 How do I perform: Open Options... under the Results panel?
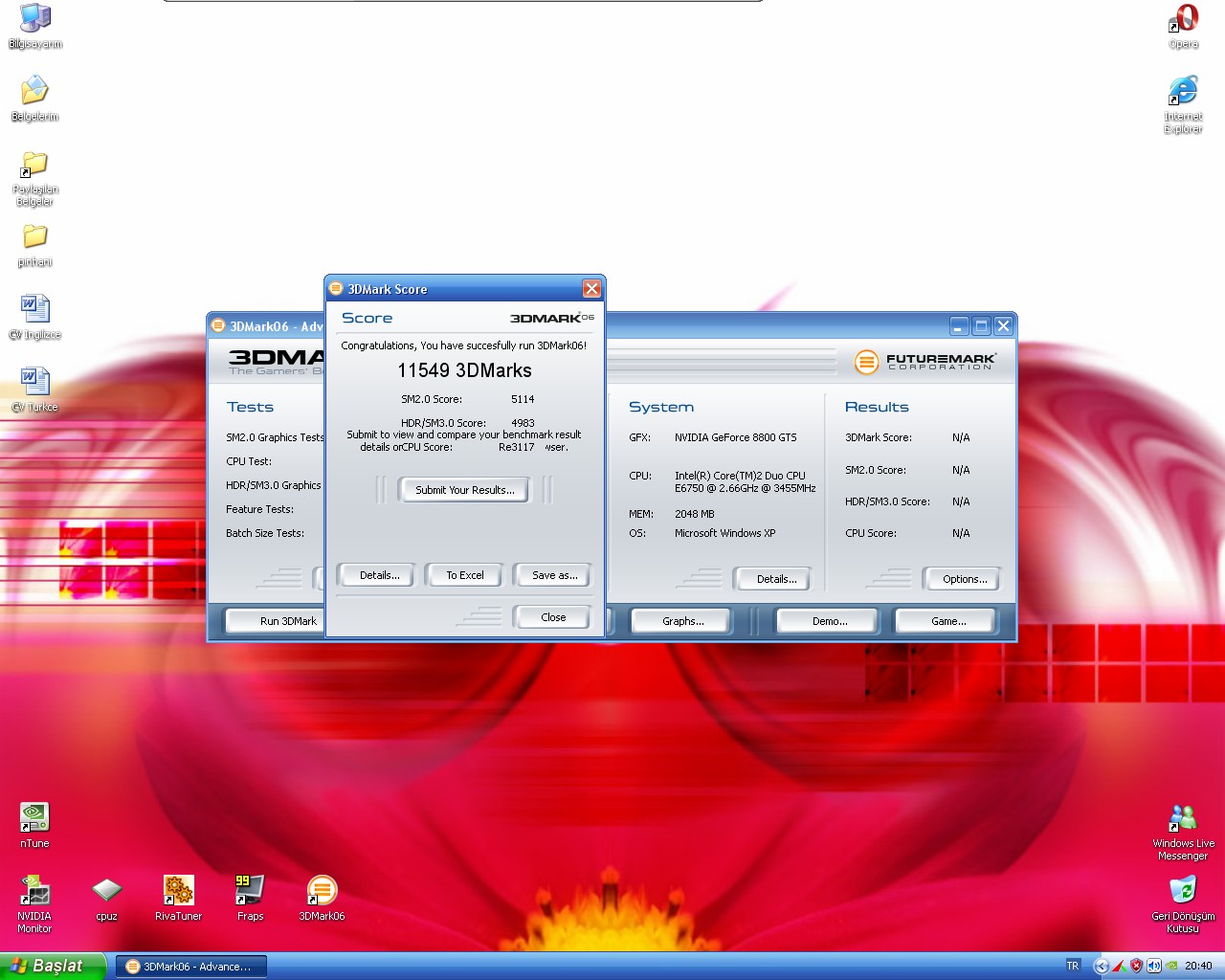(964, 579)
